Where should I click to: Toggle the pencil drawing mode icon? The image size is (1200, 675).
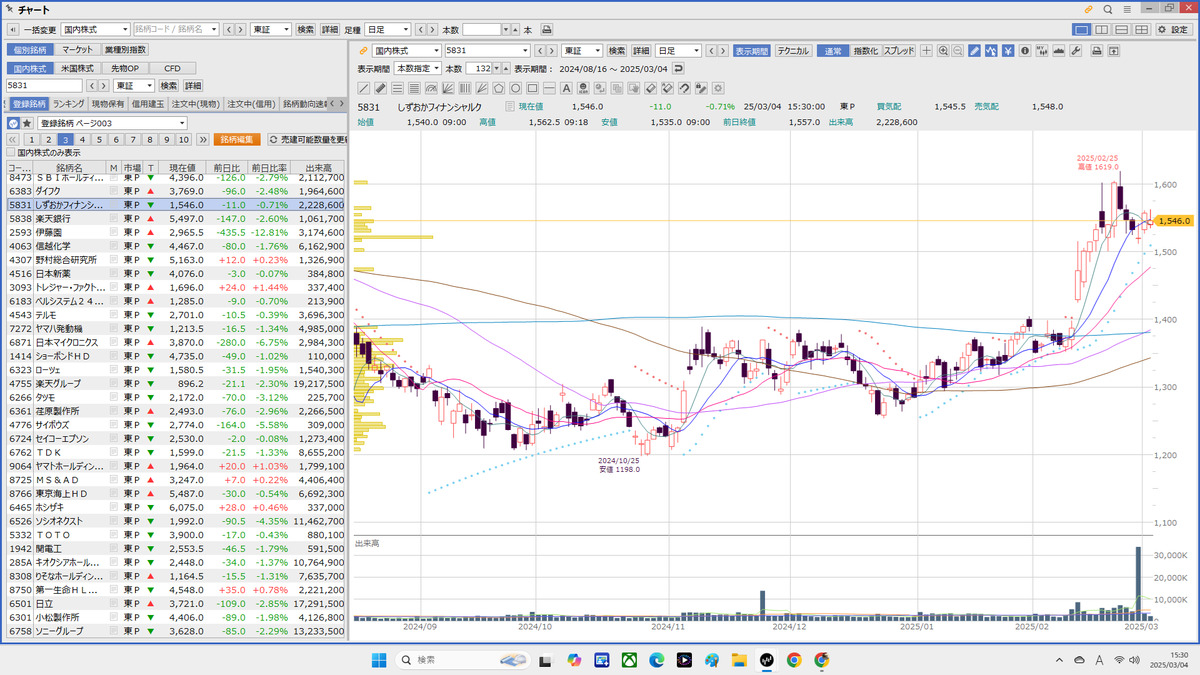[x=975, y=50]
